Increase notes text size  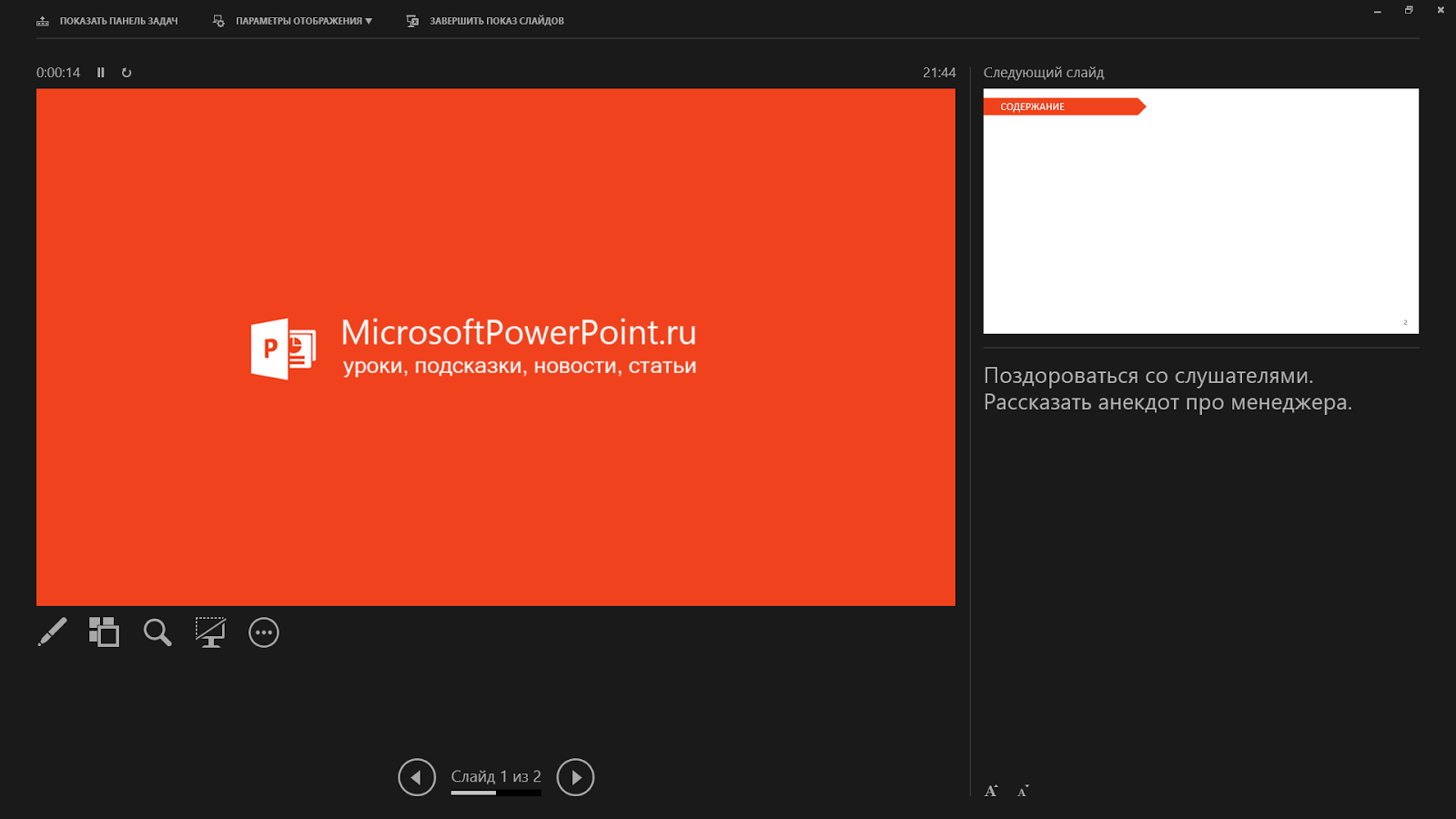click(990, 790)
